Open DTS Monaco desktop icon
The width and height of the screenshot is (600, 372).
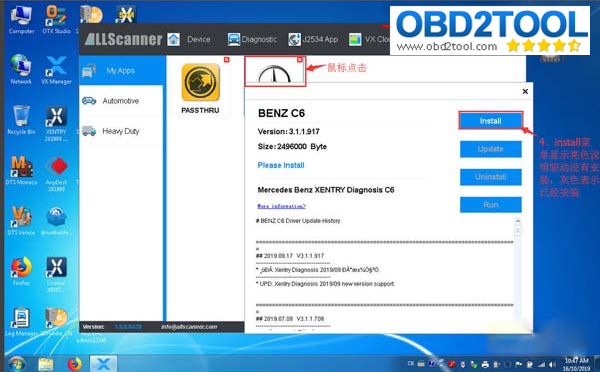coord(21,170)
